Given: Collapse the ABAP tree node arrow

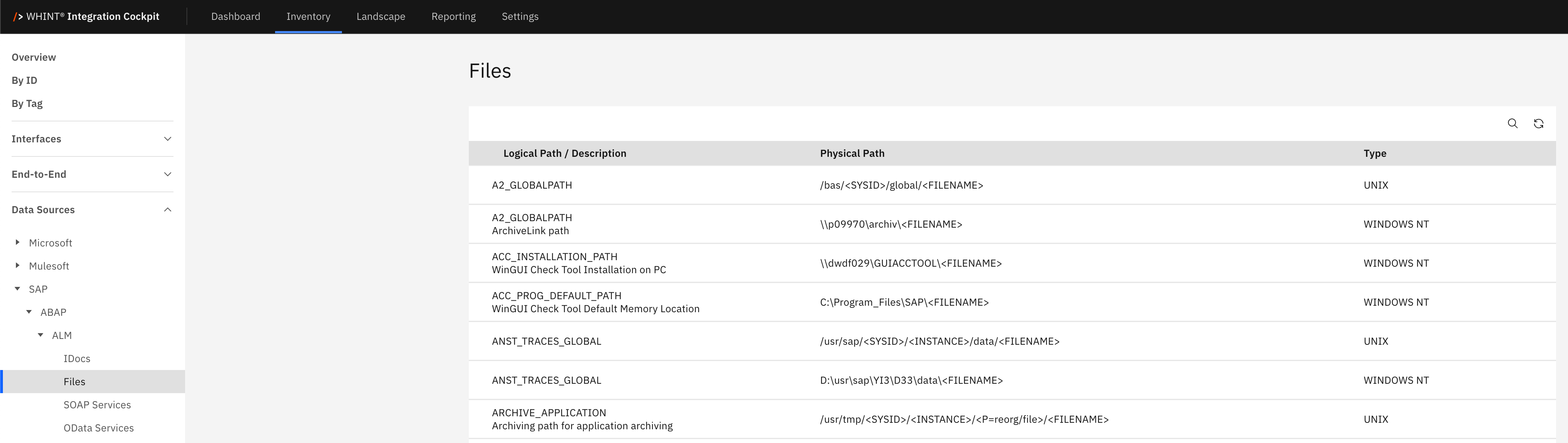Looking at the screenshot, I should coord(29,311).
